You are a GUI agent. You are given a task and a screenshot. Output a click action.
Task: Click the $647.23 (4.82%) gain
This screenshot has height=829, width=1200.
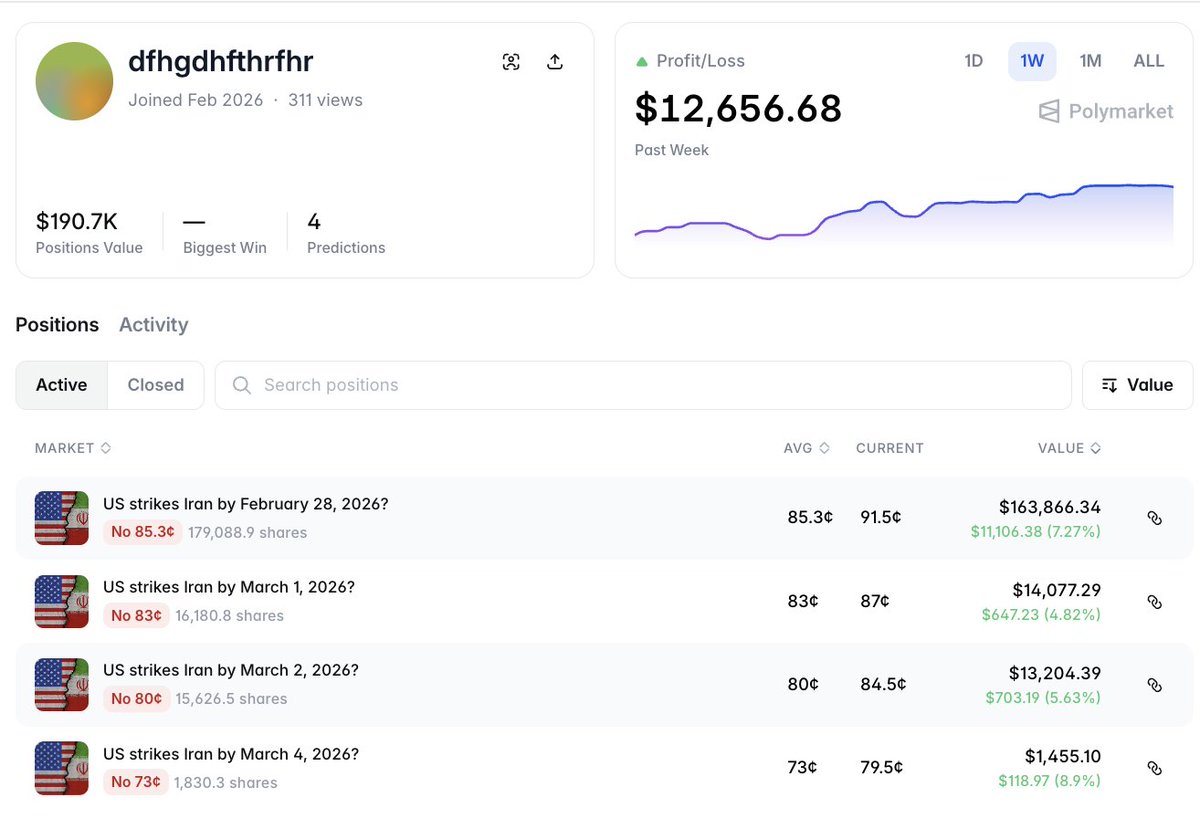pos(1041,615)
